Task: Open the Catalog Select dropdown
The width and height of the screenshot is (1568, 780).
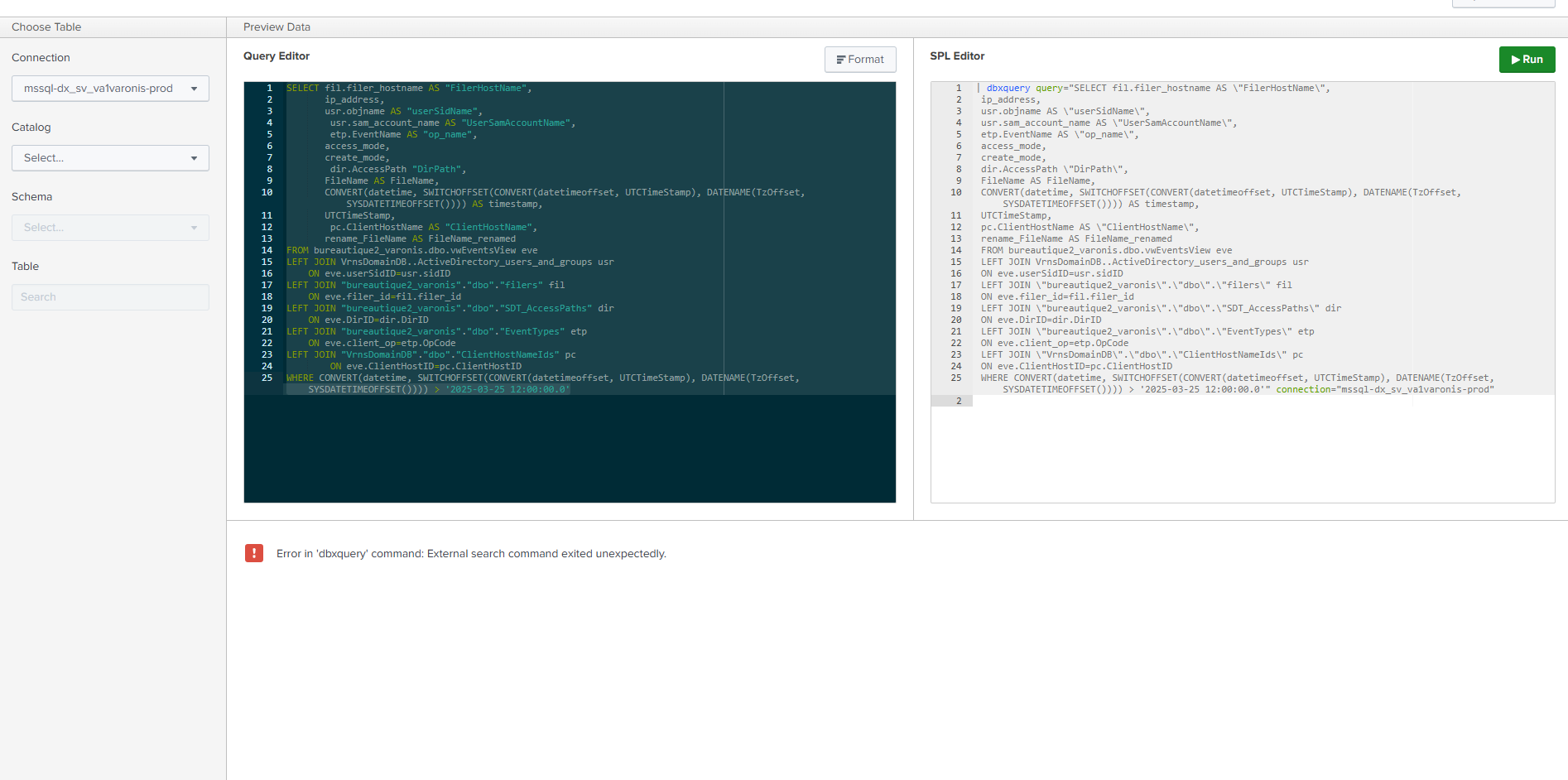Action: point(109,157)
